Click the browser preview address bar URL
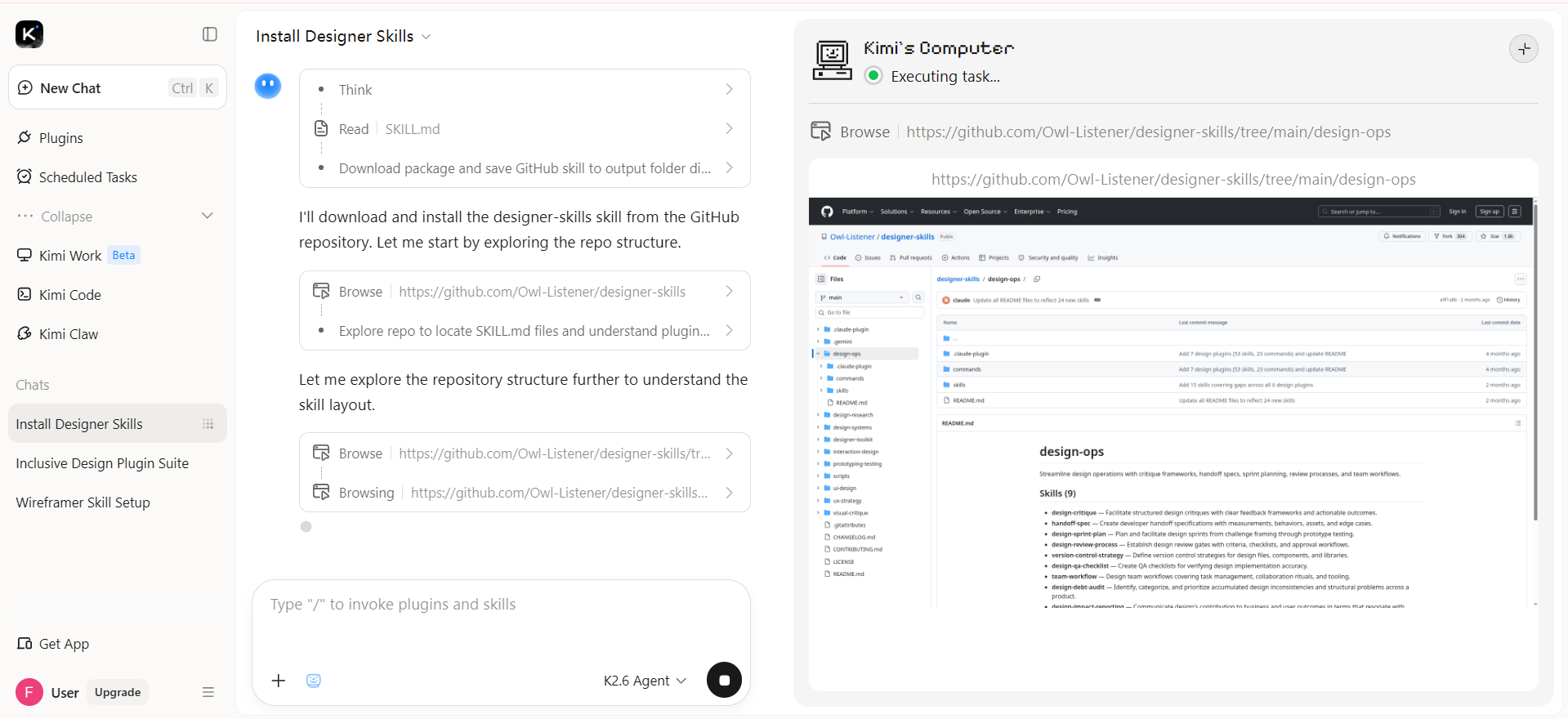This screenshot has width=1568, height=719. (x=1173, y=180)
